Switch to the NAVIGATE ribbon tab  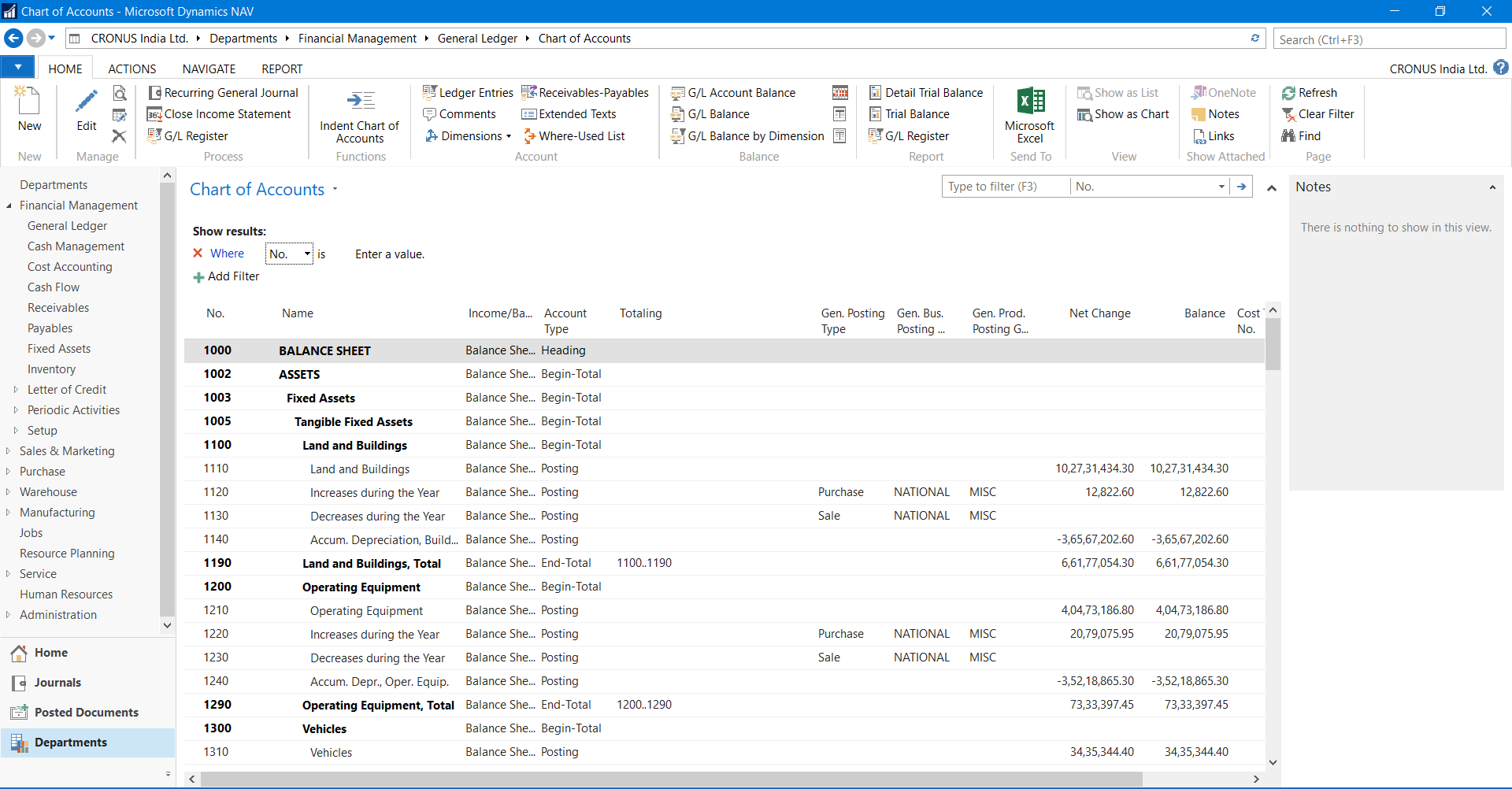[x=209, y=69]
